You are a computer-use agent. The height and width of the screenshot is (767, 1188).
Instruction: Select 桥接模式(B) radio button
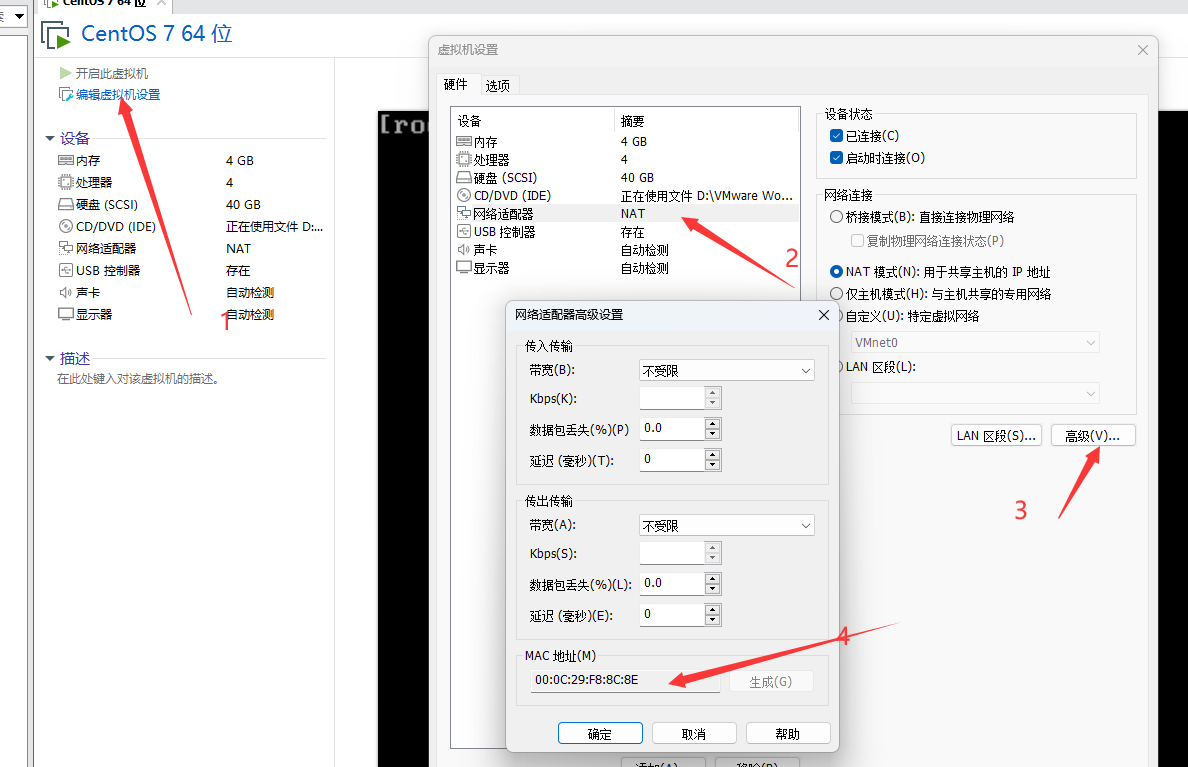pyautogui.click(x=836, y=217)
